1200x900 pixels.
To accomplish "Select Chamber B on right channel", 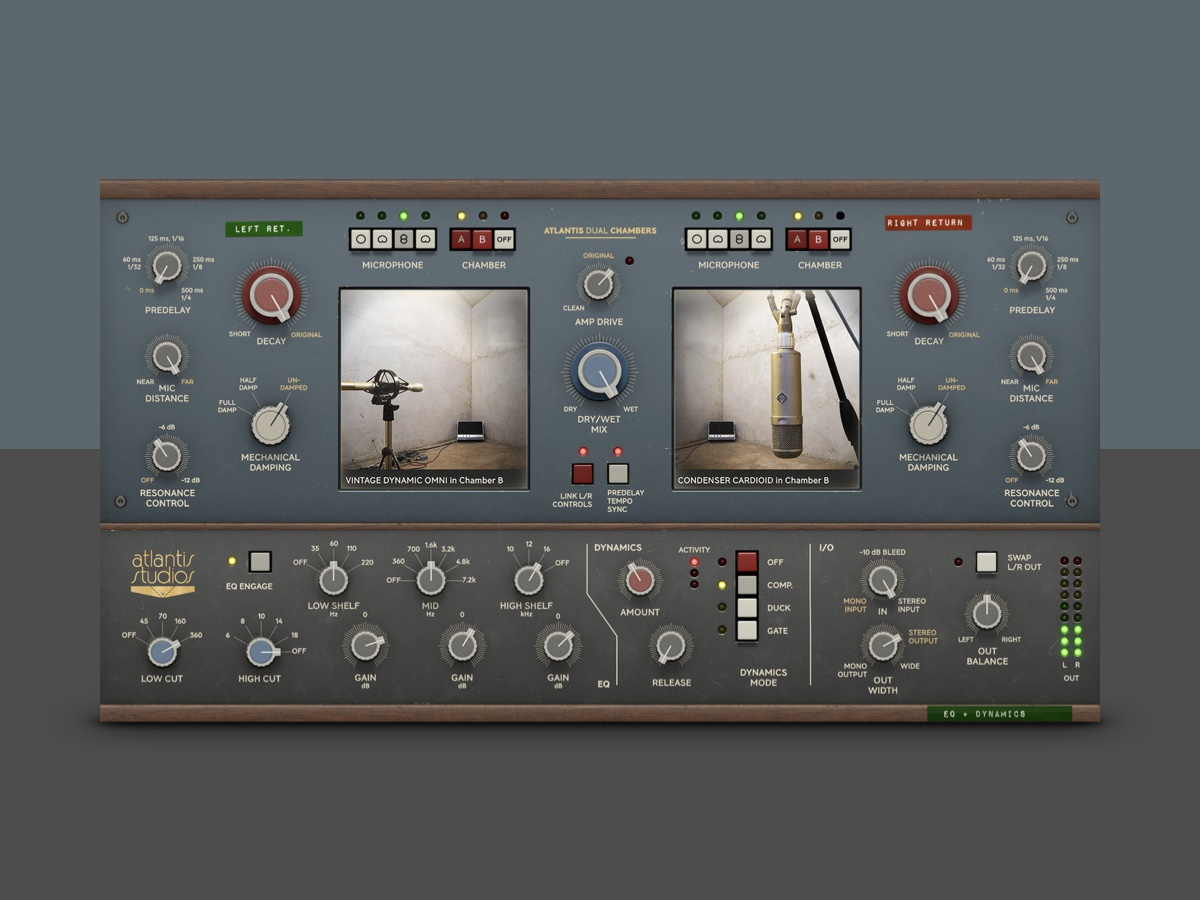I will (x=818, y=239).
